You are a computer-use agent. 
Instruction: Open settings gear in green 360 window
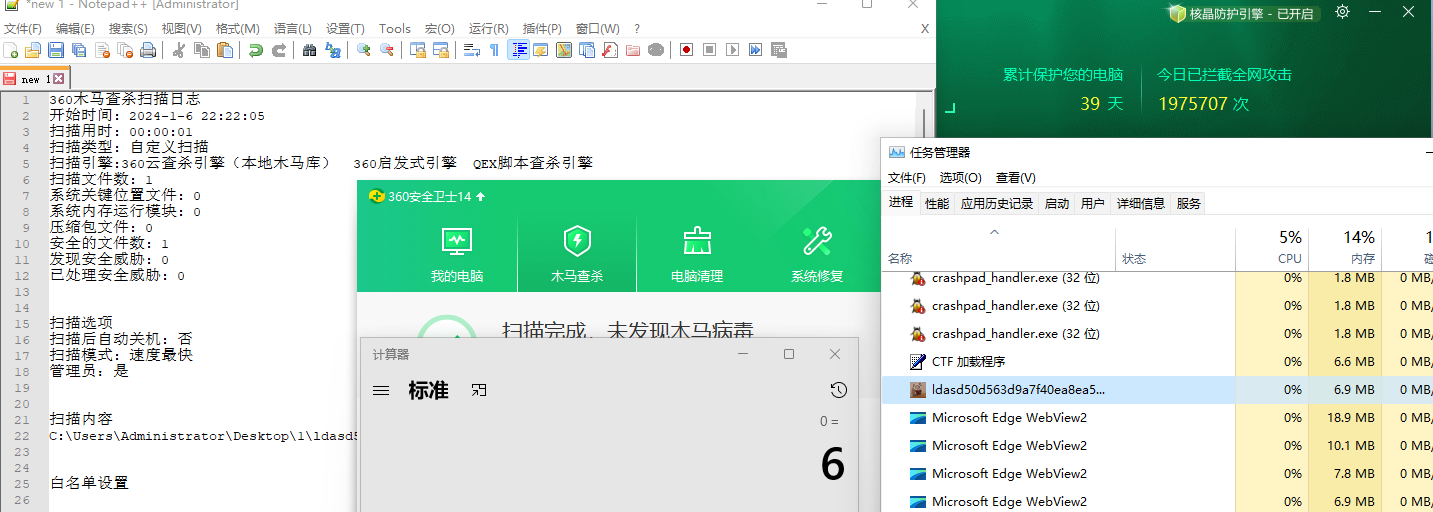[1343, 13]
